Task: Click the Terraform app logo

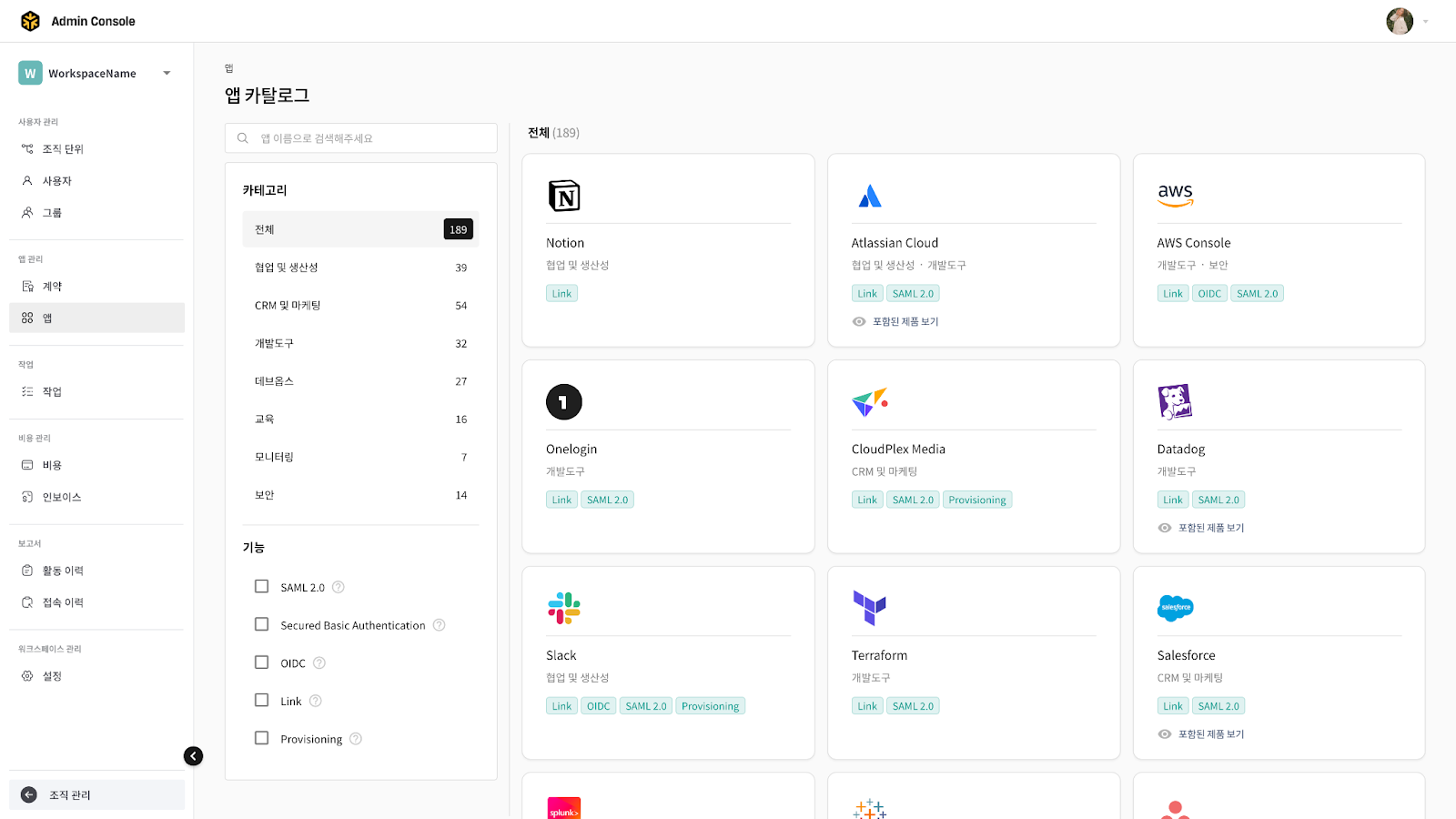Action: [x=870, y=608]
